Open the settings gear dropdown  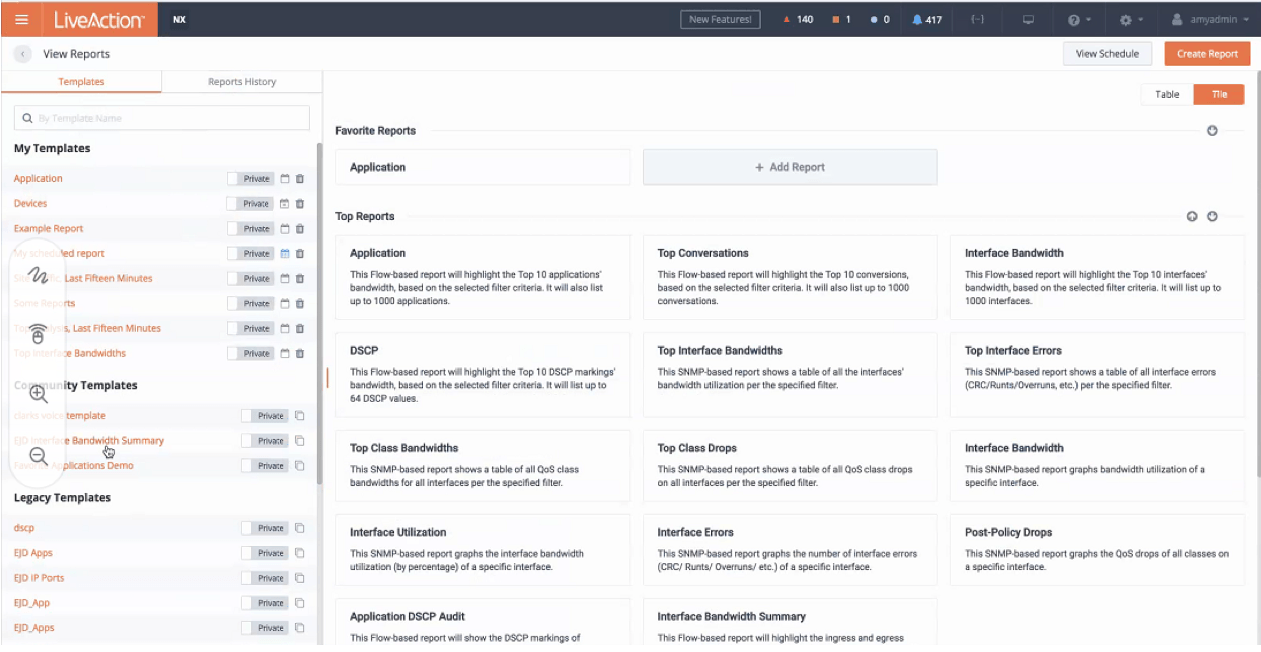click(x=1131, y=19)
